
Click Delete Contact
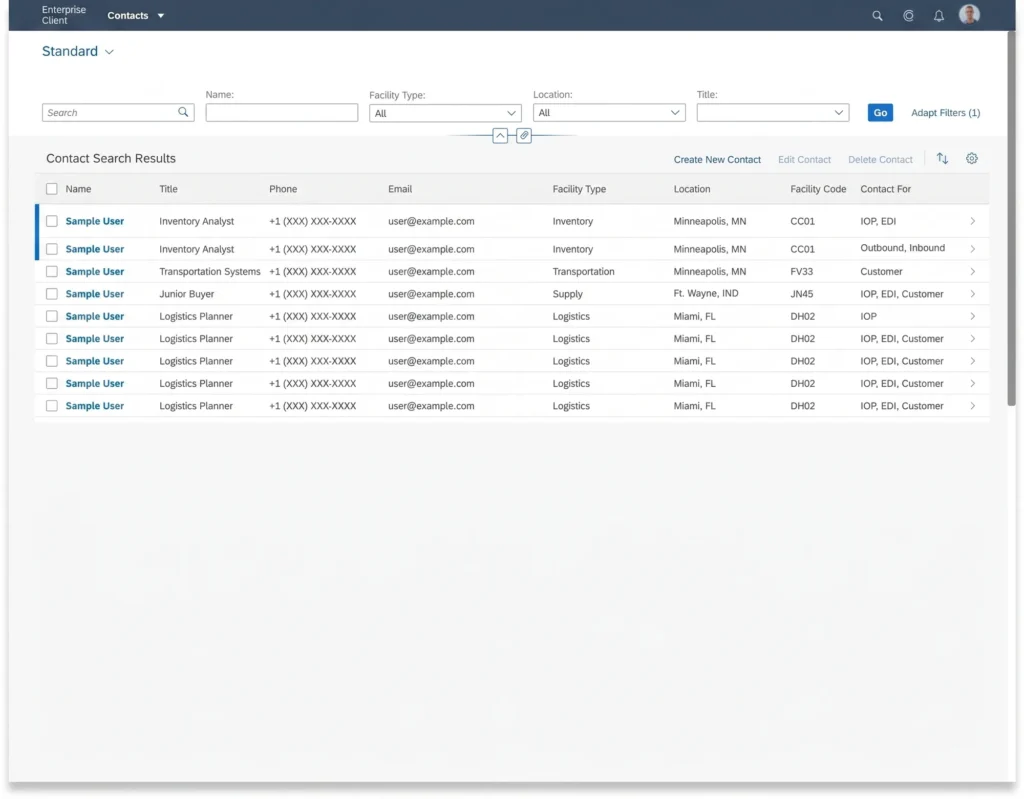[880, 159]
